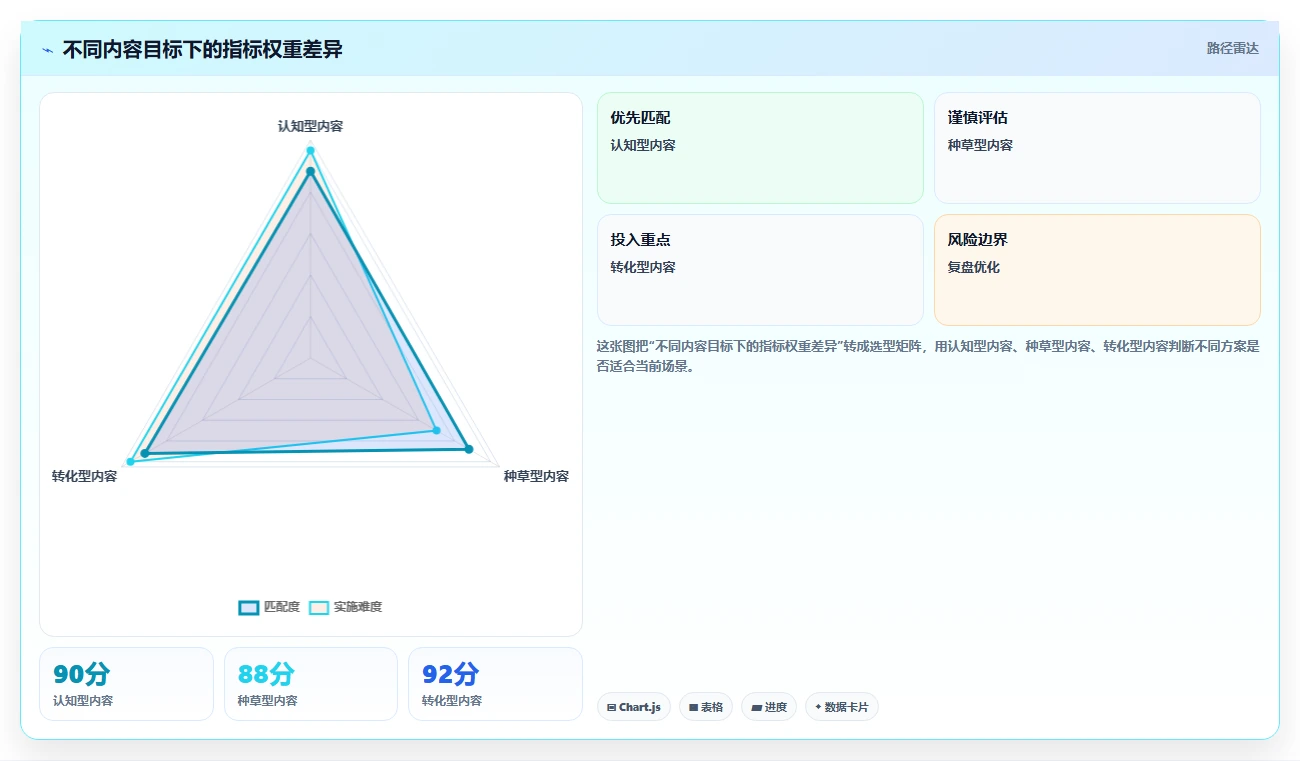The height and width of the screenshot is (761, 1300).
Task: Click the 实施难度 point at the 认知型内容 vertex
Action: pyautogui.click(x=310, y=150)
